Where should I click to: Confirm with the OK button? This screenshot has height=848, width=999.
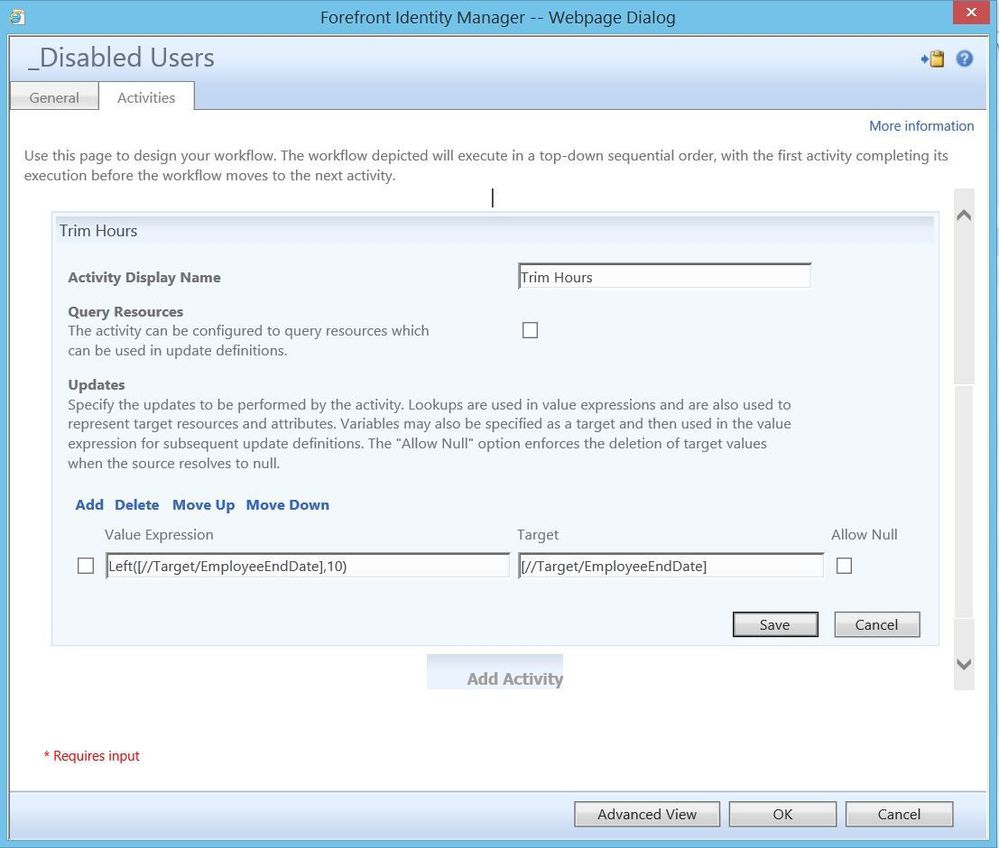pos(782,814)
